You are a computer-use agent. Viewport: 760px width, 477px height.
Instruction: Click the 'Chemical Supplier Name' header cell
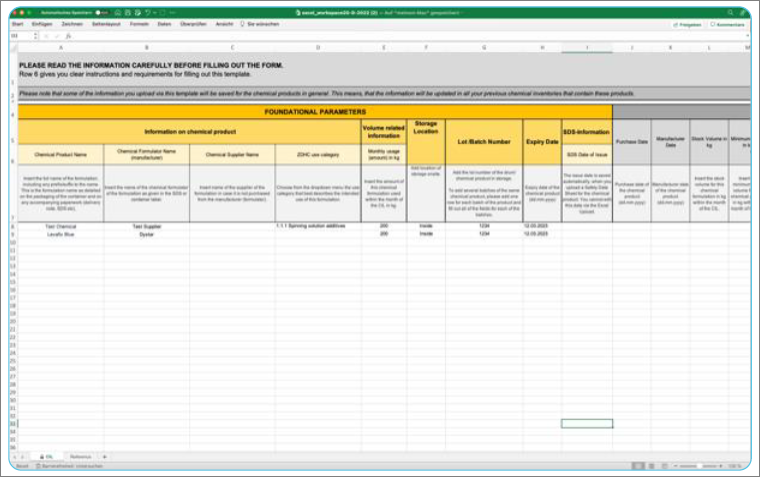pyautogui.click(x=232, y=155)
